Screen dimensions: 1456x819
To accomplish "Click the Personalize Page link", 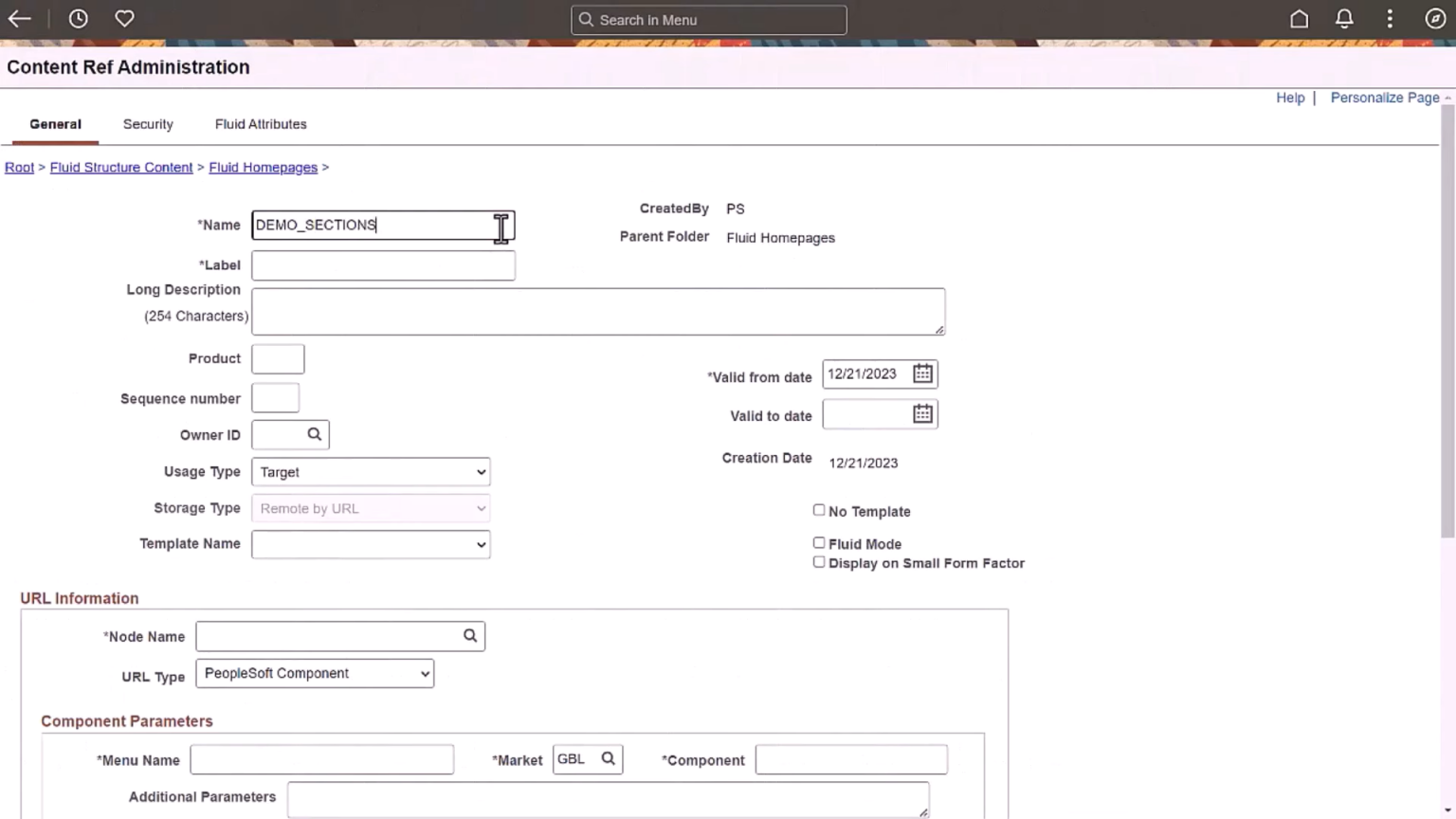I will [1384, 98].
